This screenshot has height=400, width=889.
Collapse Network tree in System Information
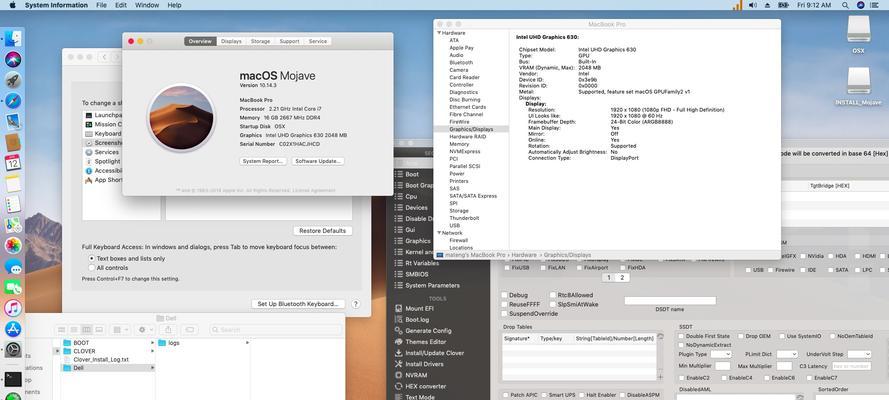(439, 233)
